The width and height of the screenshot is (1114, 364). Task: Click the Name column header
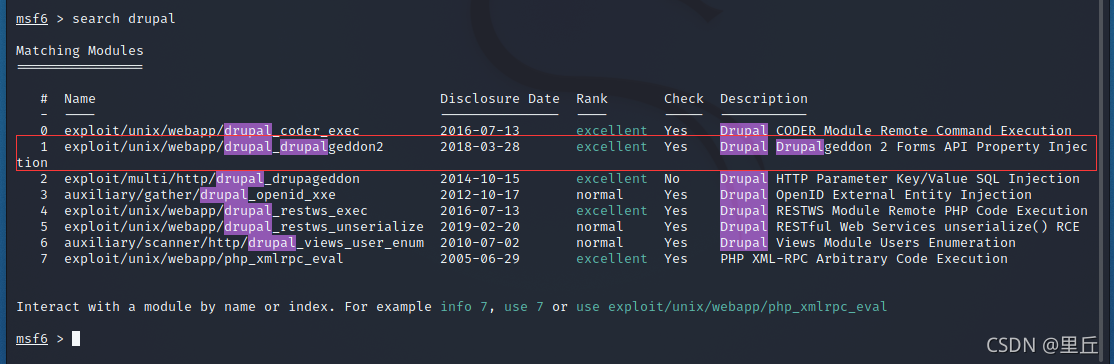(80, 99)
